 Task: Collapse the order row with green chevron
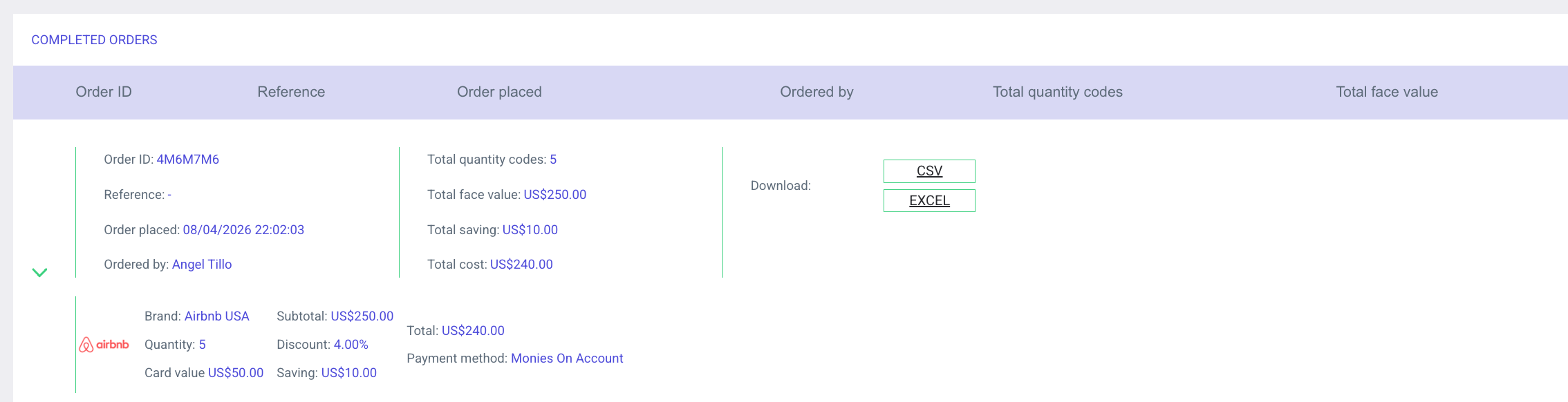click(39, 272)
